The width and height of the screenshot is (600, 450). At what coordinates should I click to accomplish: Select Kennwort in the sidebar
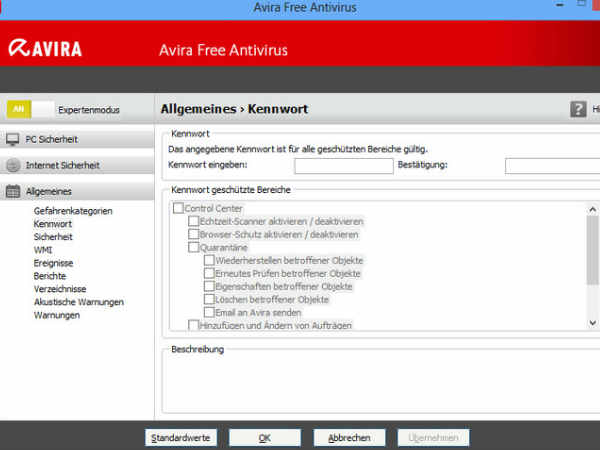pyautogui.click(x=53, y=224)
